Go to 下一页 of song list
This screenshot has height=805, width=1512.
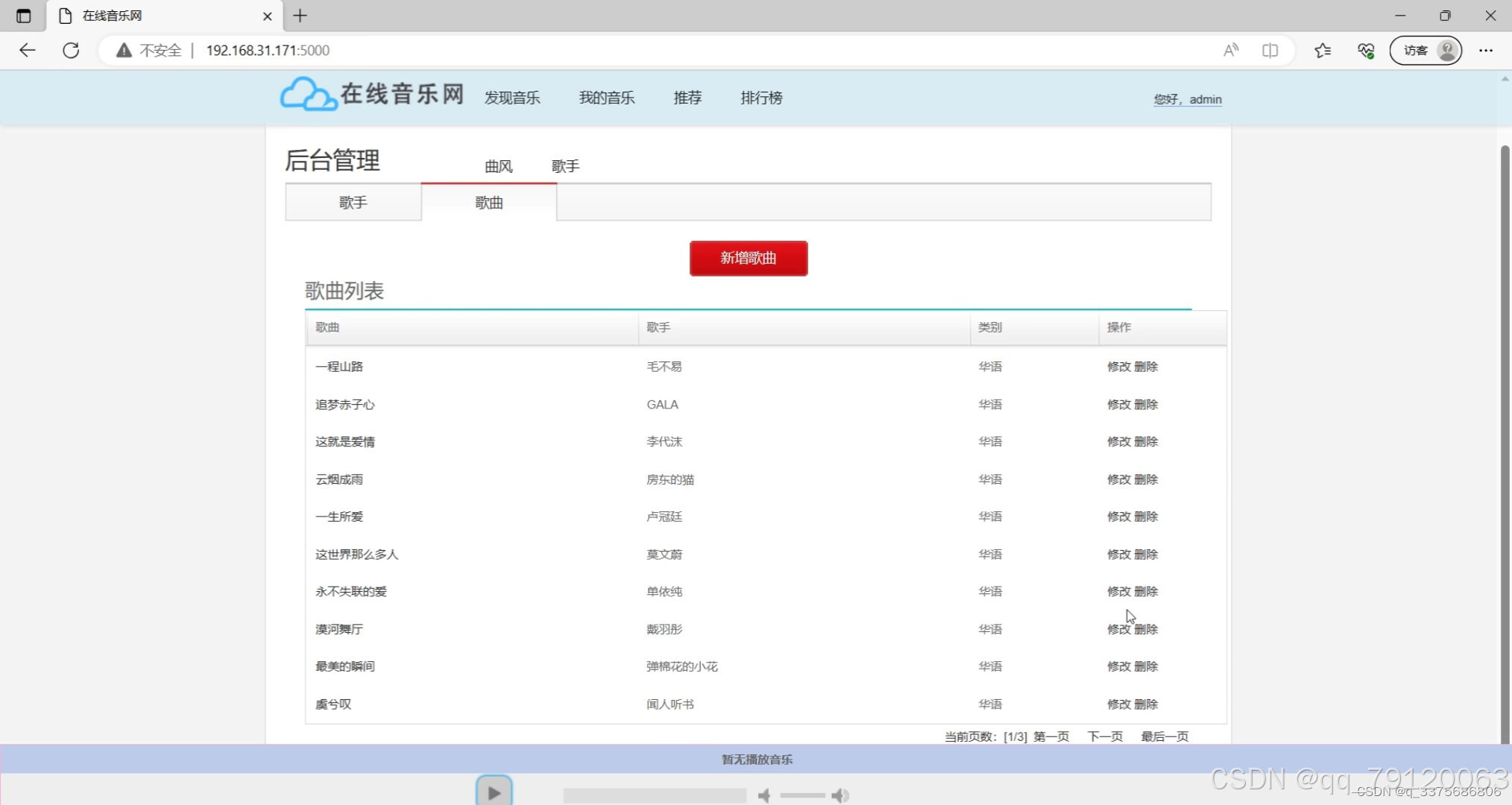tap(1104, 736)
